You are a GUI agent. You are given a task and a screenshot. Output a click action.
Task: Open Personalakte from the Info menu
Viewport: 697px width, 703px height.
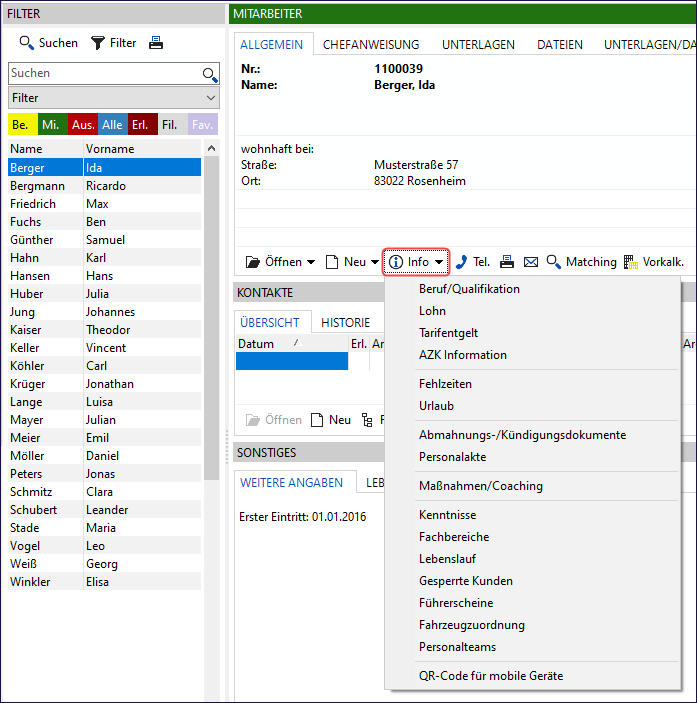pos(533,457)
